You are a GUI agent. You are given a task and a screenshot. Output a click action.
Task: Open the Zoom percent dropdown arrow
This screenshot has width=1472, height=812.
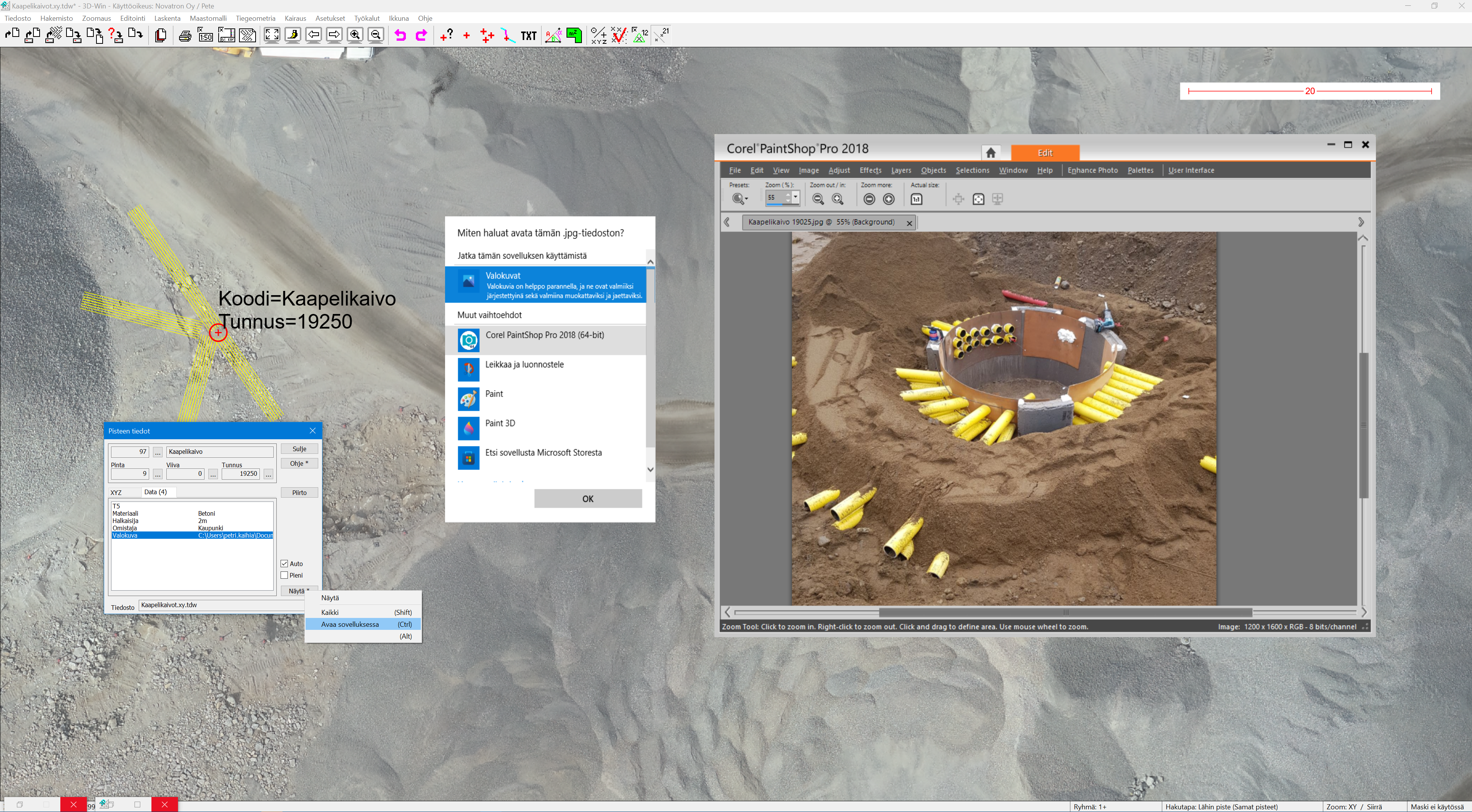point(795,197)
